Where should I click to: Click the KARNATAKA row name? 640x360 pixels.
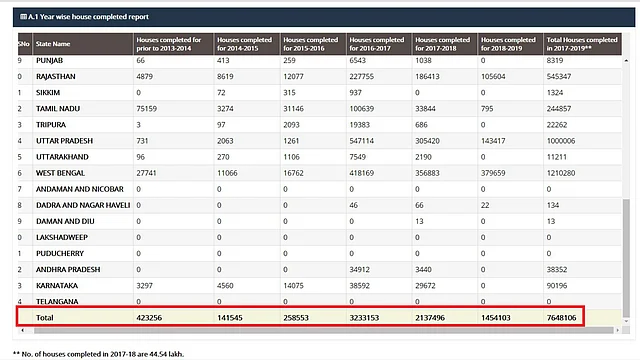(57, 286)
